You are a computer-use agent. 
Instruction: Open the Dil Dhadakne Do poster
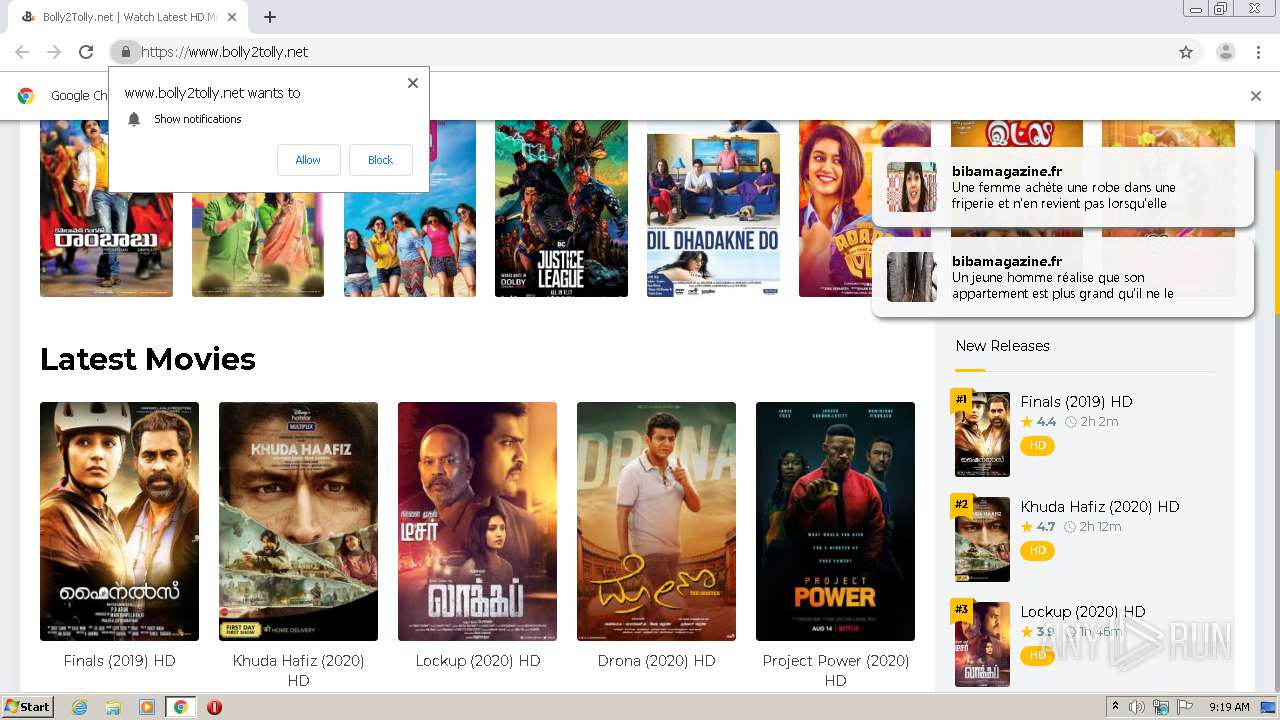pos(713,208)
